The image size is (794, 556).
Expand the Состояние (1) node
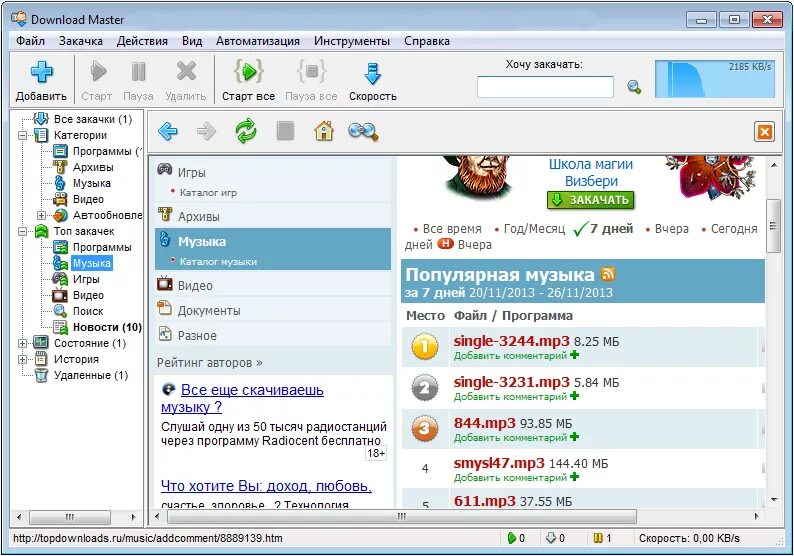(23, 343)
